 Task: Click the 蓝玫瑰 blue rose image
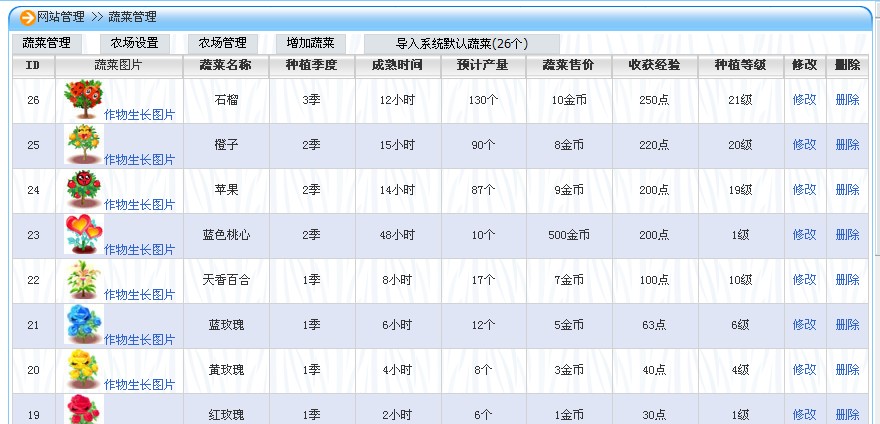coord(84,324)
